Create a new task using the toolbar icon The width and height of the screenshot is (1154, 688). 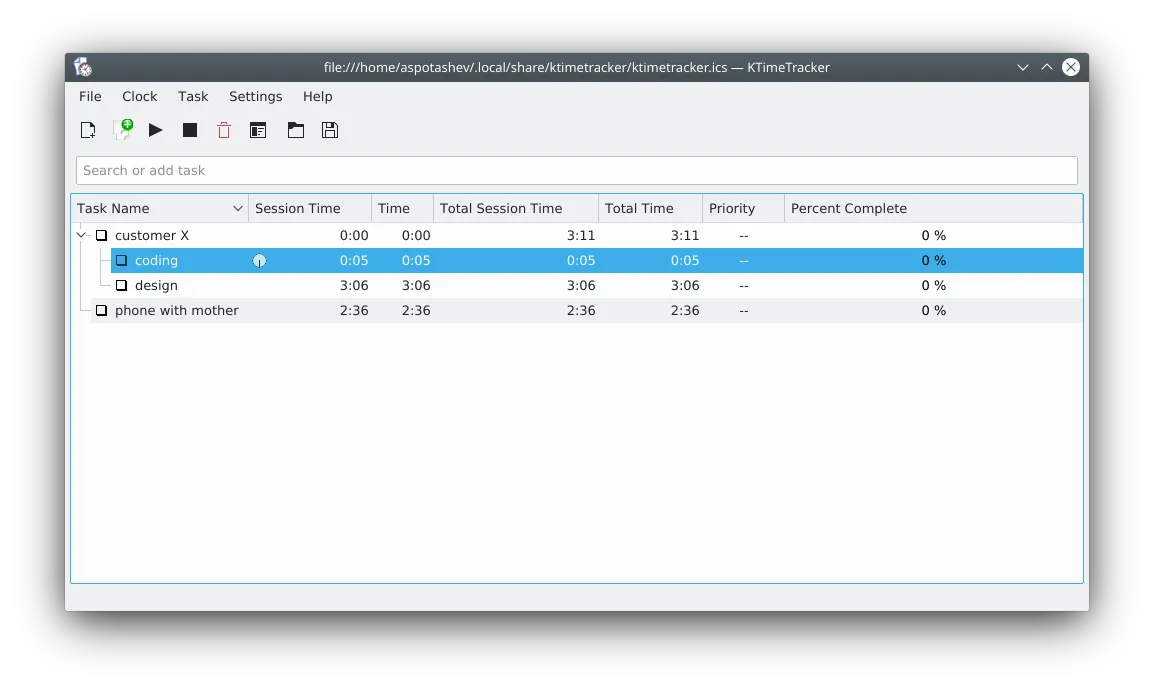point(87,130)
